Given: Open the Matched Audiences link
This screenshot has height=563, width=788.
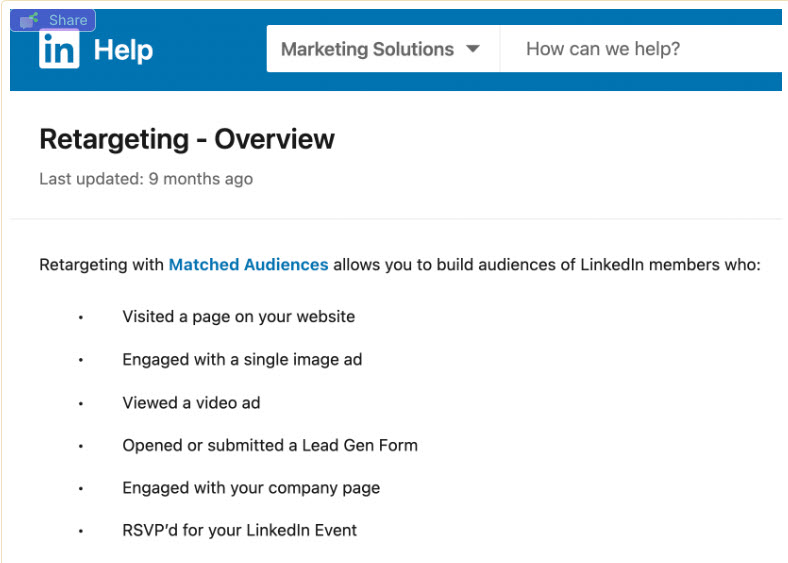Looking at the screenshot, I should click(x=248, y=264).
